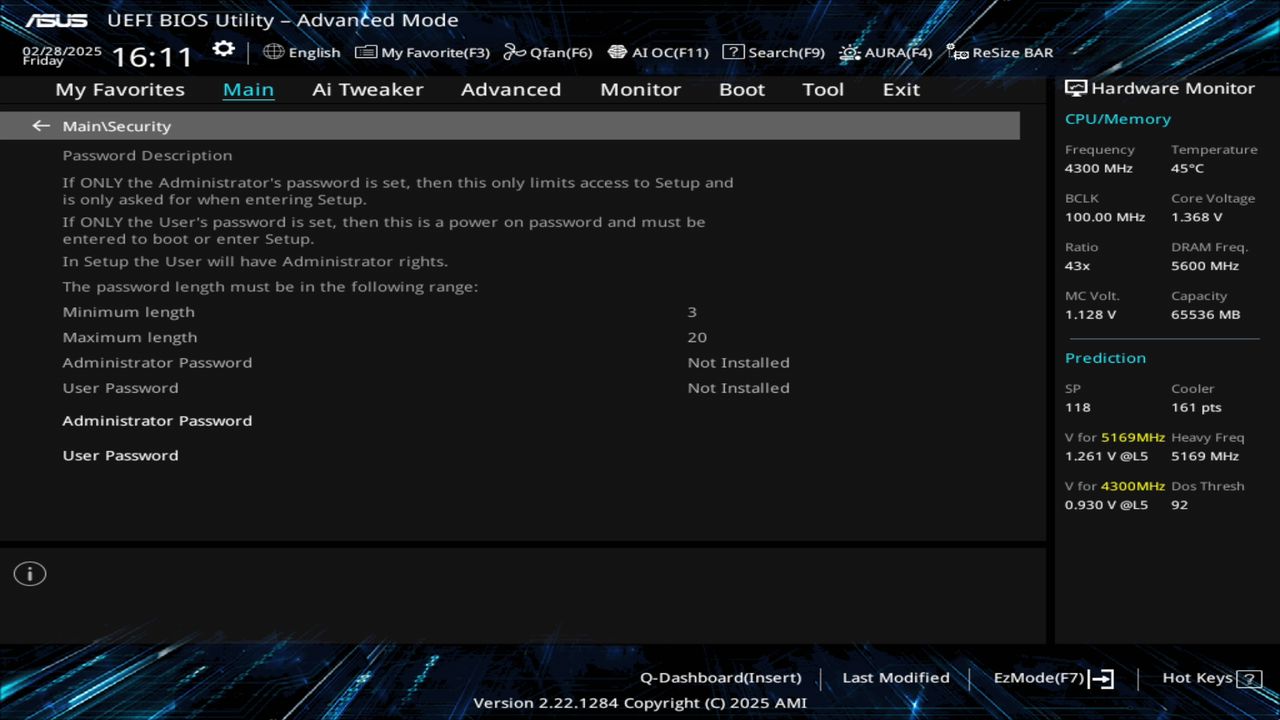Click the date 02/28/2025
The image size is (1280, 720).
(x=62, y=50)
